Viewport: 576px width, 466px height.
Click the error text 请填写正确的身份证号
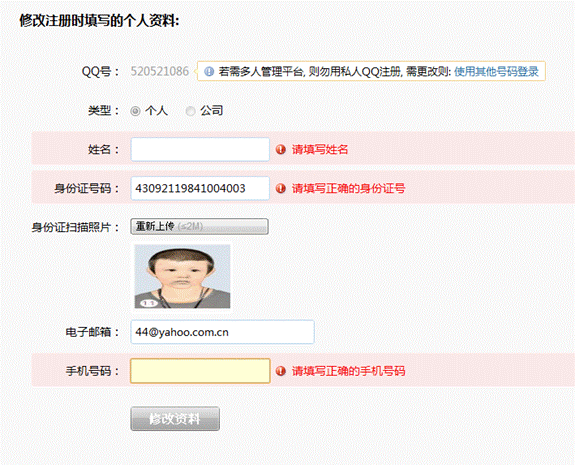[349, 188]
